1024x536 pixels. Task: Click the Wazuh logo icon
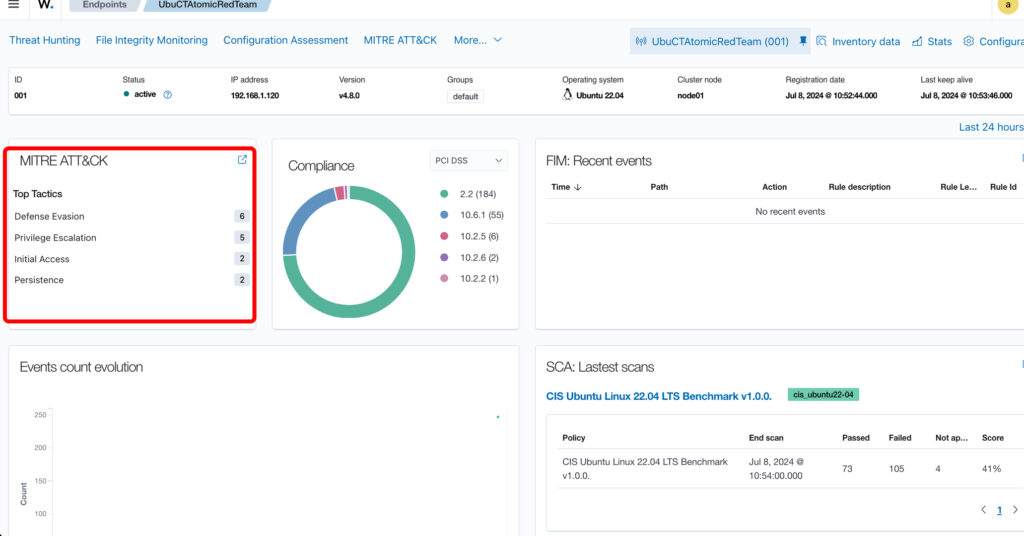click(46, 4)
